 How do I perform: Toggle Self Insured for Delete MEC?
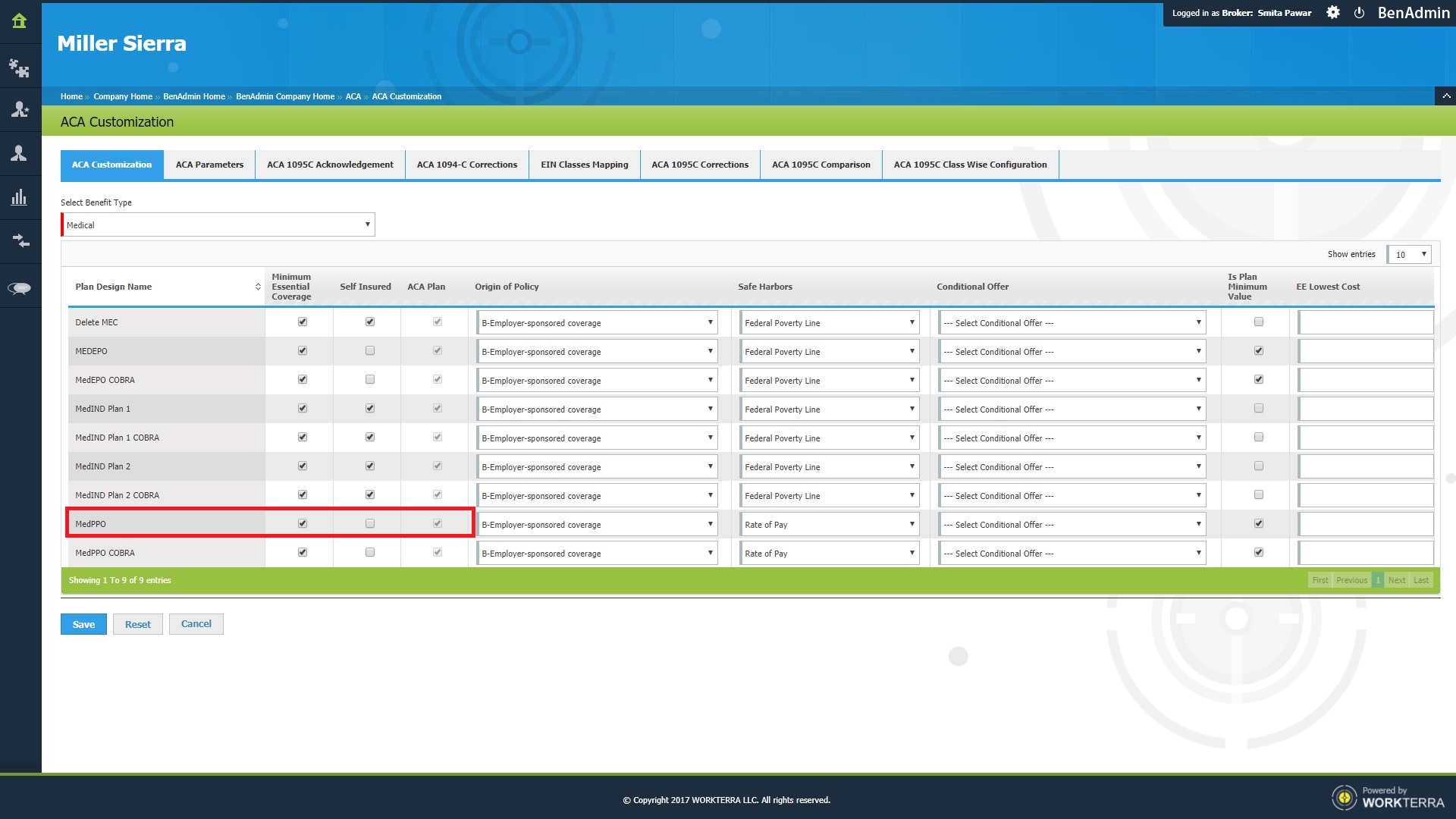tap(370, 322)
